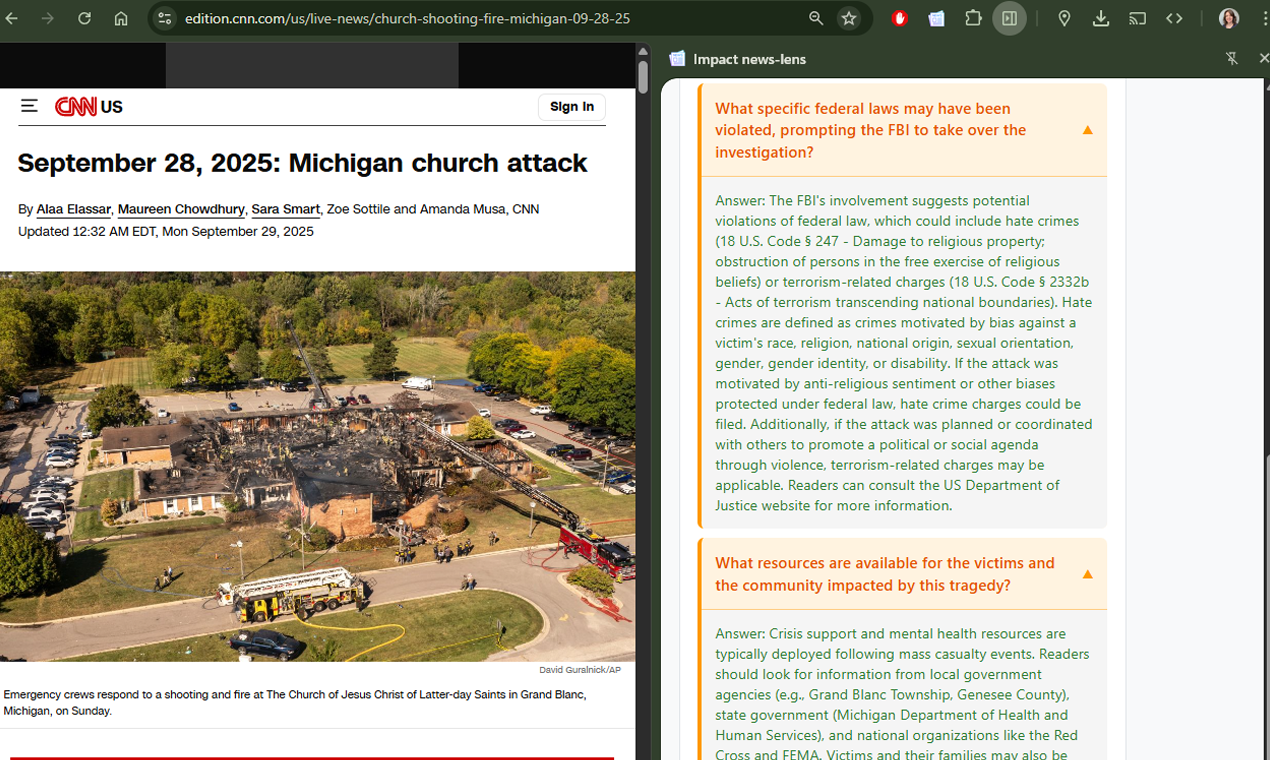Toggle the browser side panel button

click(x=1010, y=18)
